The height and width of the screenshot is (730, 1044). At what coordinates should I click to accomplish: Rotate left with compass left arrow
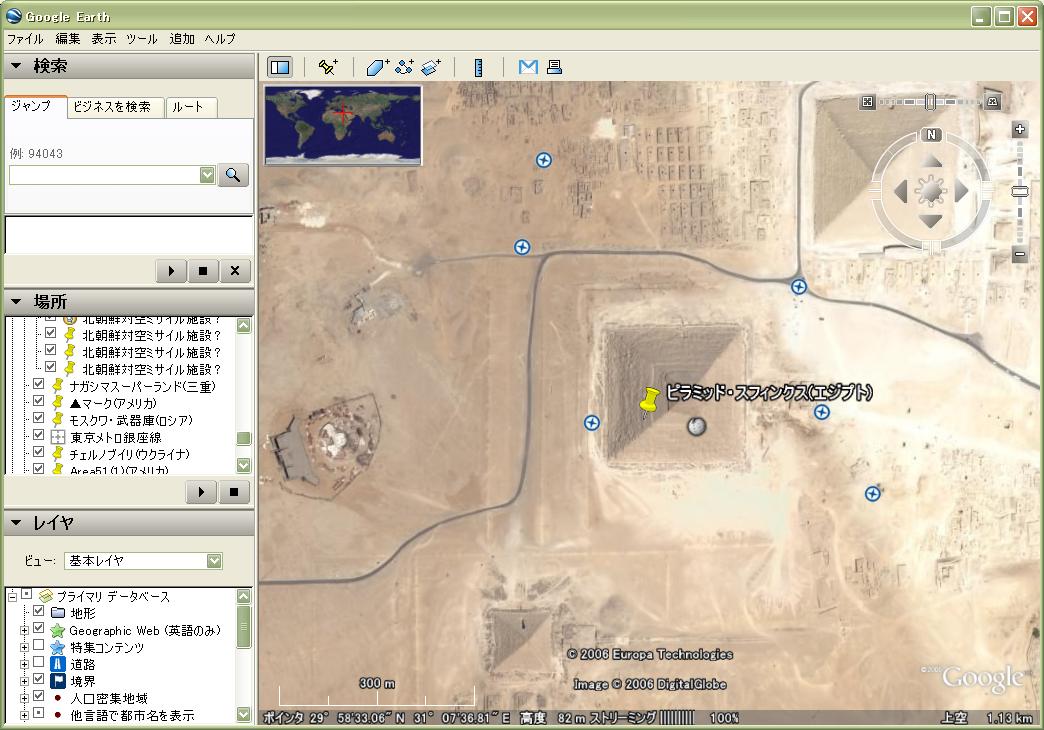pos(901,191)
